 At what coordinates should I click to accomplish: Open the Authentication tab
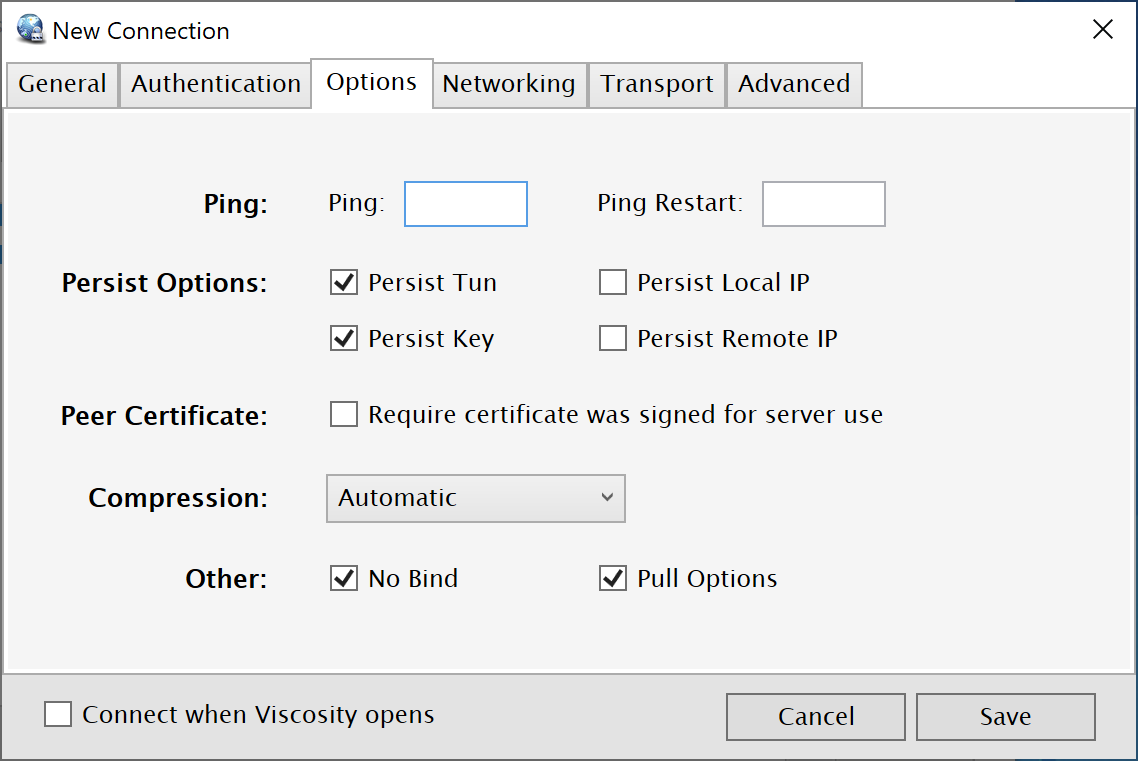(216, 84)
